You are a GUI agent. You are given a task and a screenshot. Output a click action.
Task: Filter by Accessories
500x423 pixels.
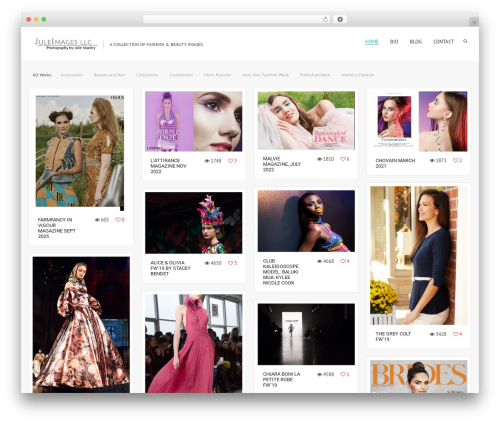(72, 75)
